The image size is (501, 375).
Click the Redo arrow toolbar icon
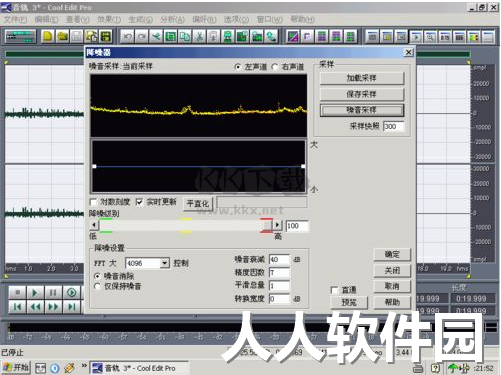pyautogui.click(x=142, y=37)
